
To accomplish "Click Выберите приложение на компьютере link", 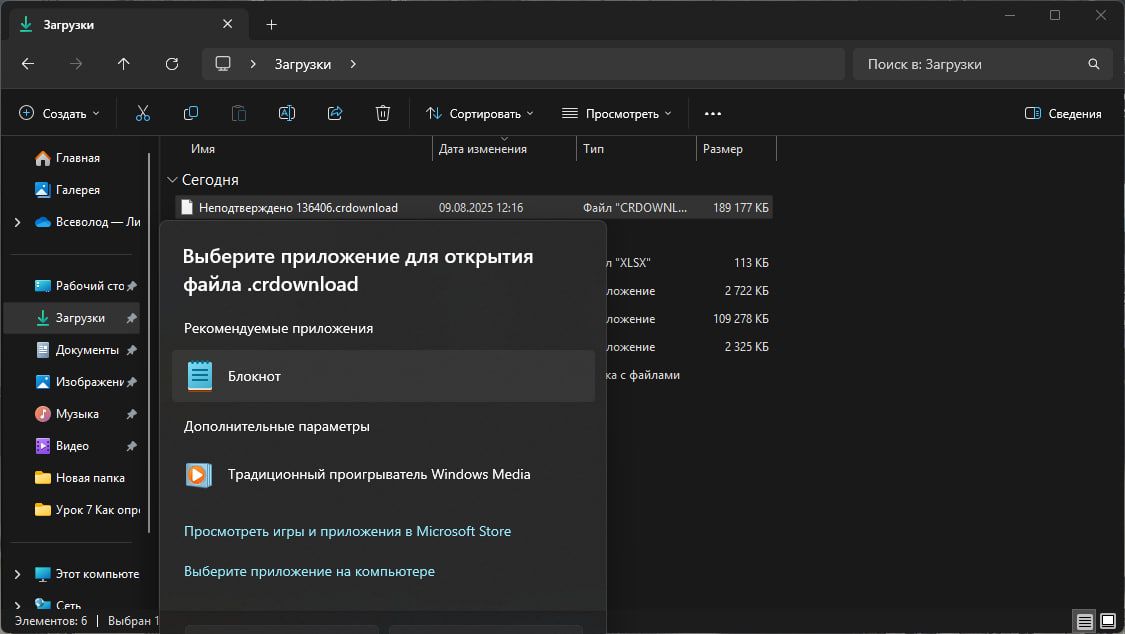I will coord(309,572).
